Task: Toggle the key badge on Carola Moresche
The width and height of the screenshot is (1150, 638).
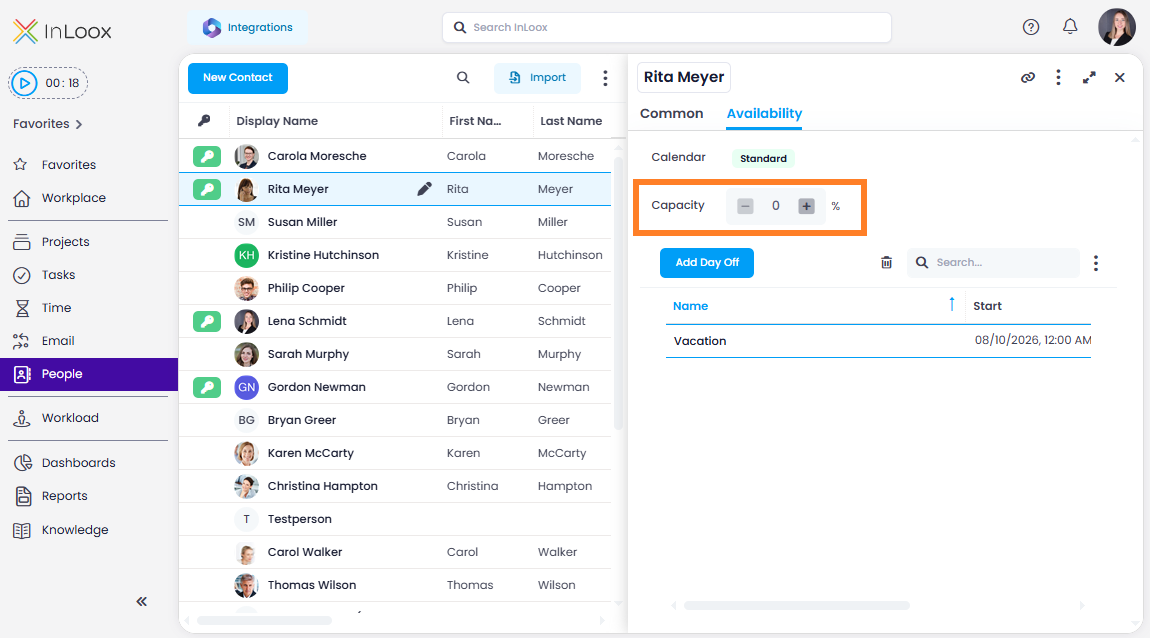Action: (207, 156)
